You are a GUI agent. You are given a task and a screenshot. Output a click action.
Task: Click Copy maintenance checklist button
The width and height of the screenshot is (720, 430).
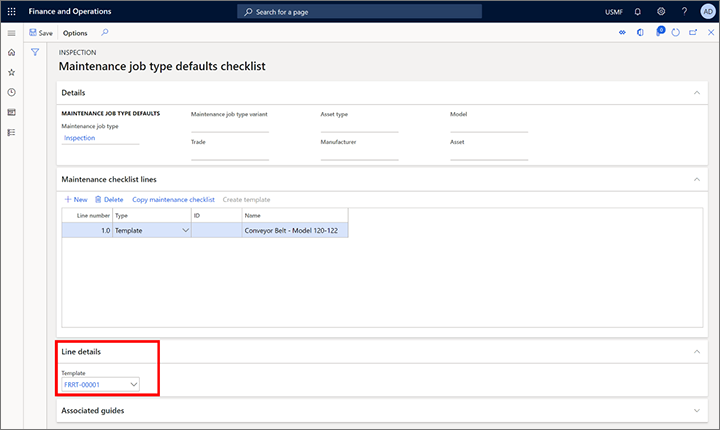(x=173, y=200)
